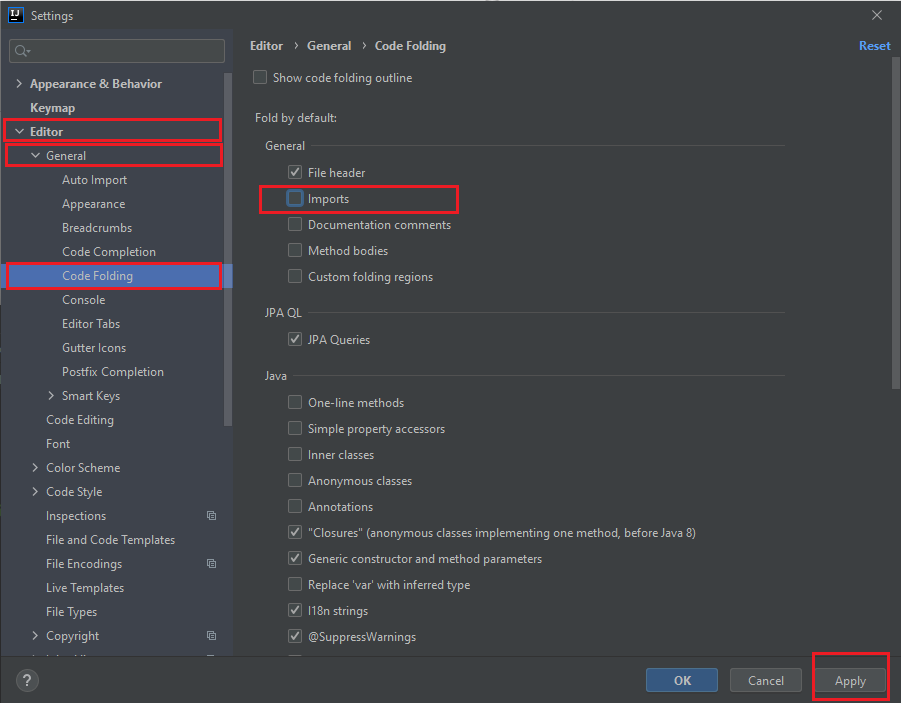Click the help question mark icon
Viewport: 901px width, 703px height.
[26, 680]
